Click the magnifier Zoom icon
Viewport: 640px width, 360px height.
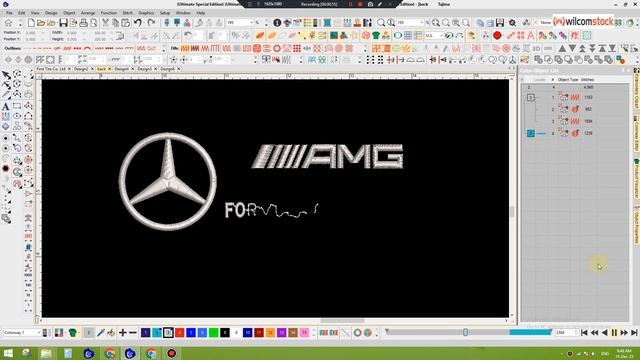[x=381, y=23]
